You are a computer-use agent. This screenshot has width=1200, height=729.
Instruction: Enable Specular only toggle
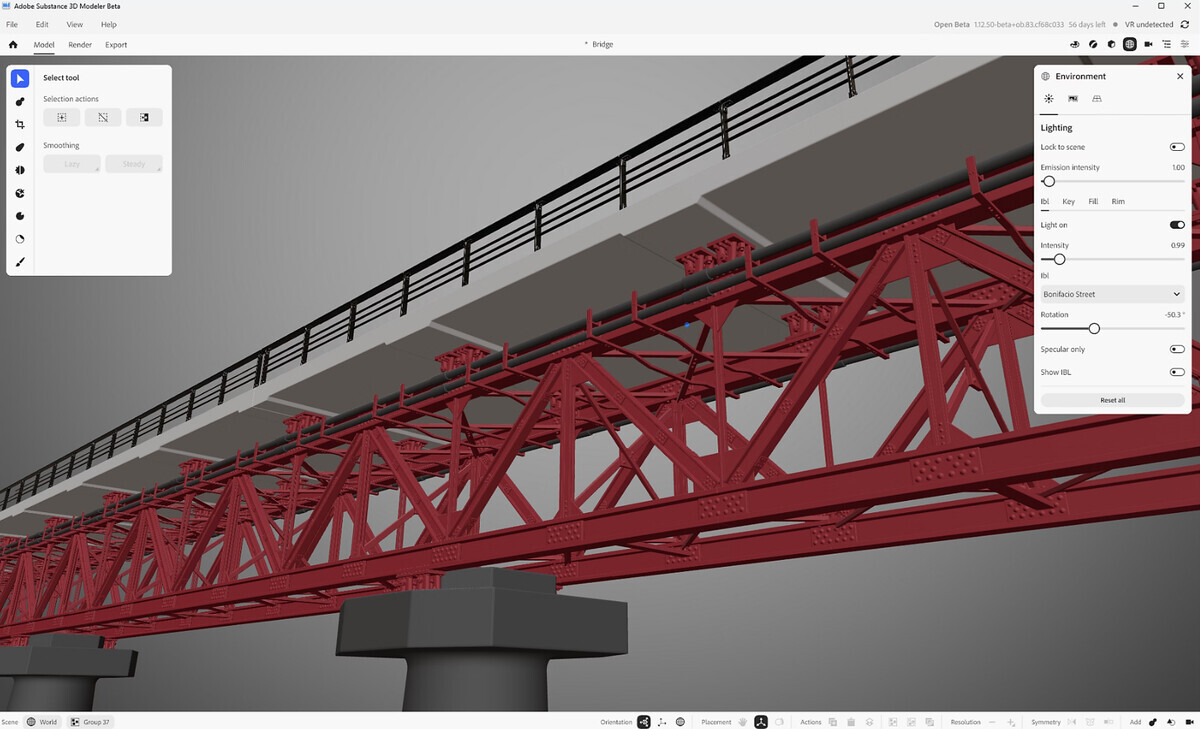coord(1177,349)
